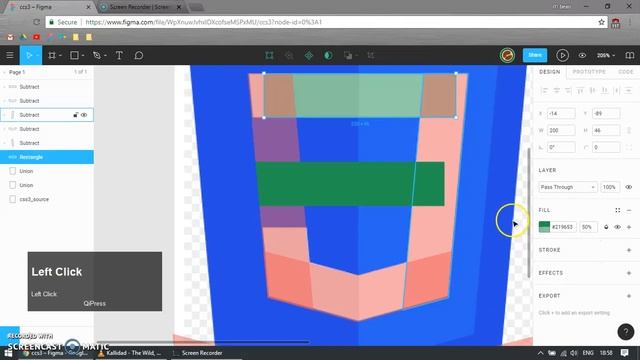Reload the page in Chrome
This screenshot has width=640, height=360.
click(36, 22)
